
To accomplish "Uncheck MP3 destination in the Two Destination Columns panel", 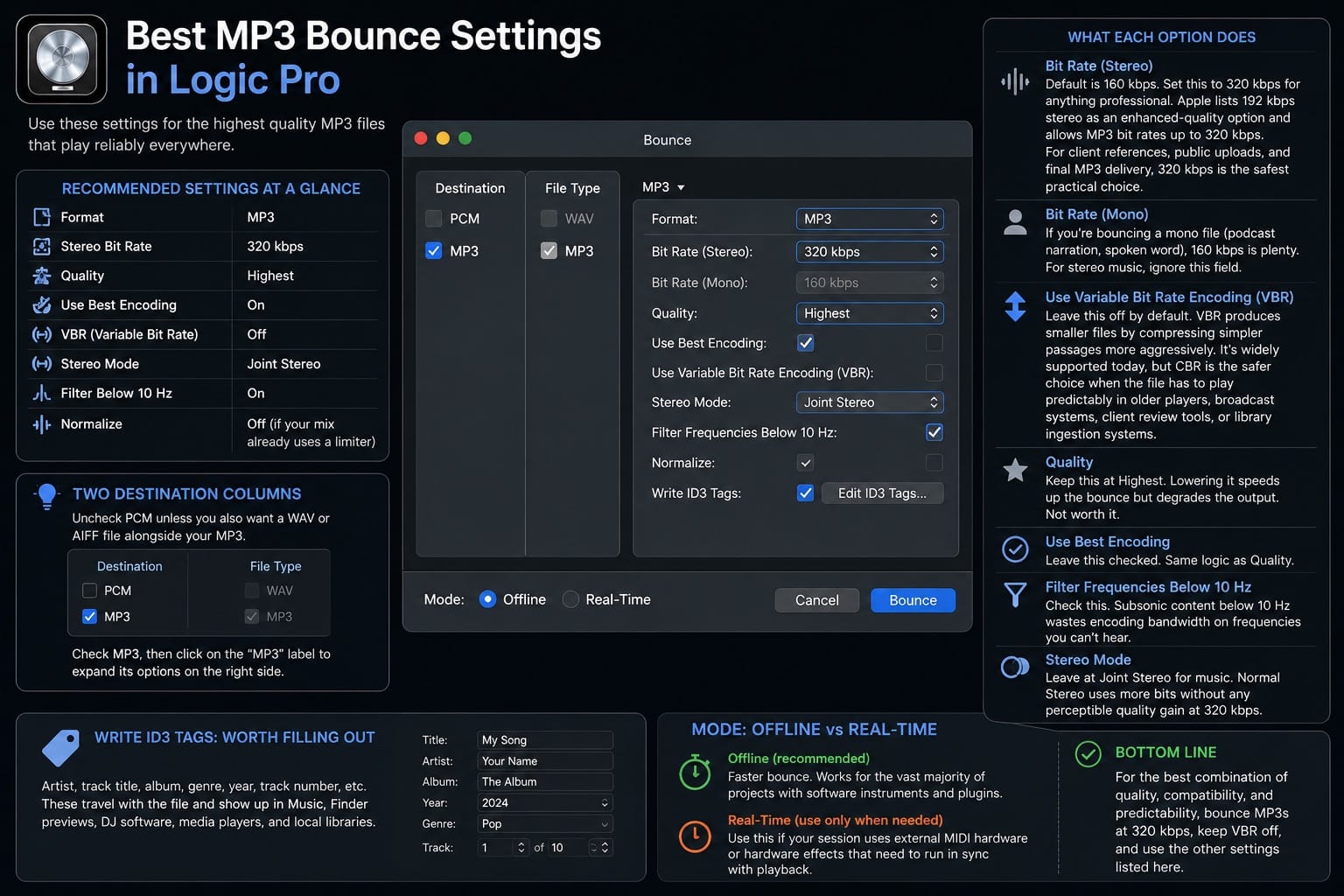I will pos(89,617).
